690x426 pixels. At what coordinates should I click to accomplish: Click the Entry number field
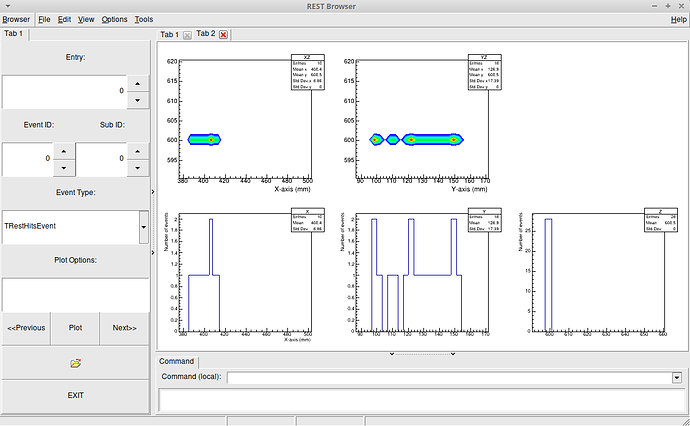coord(65,92)
